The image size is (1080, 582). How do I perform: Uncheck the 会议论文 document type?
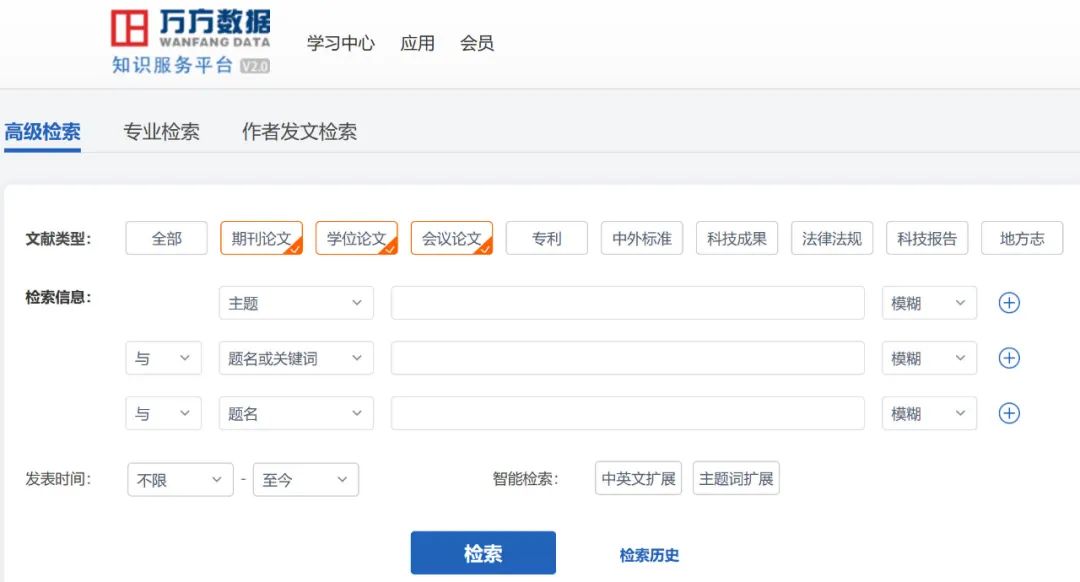(451, 239)
